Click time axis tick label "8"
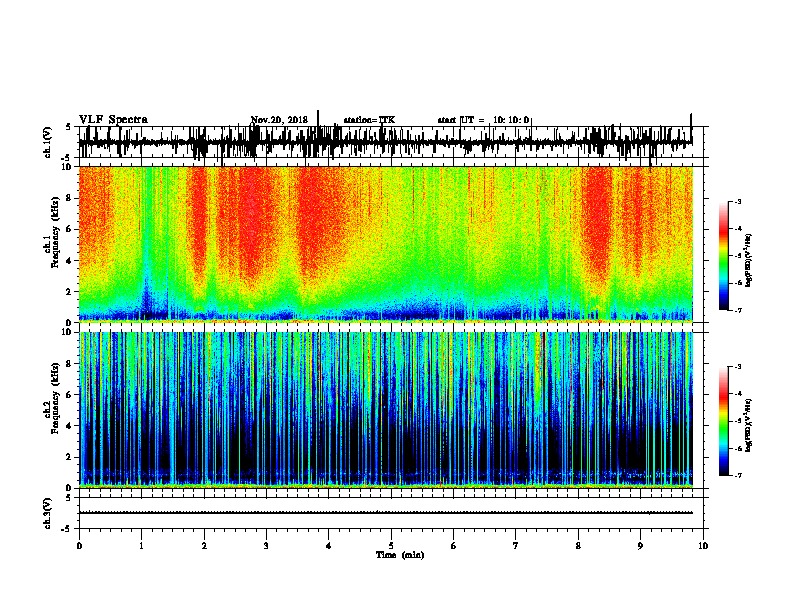 pos(578,546)
